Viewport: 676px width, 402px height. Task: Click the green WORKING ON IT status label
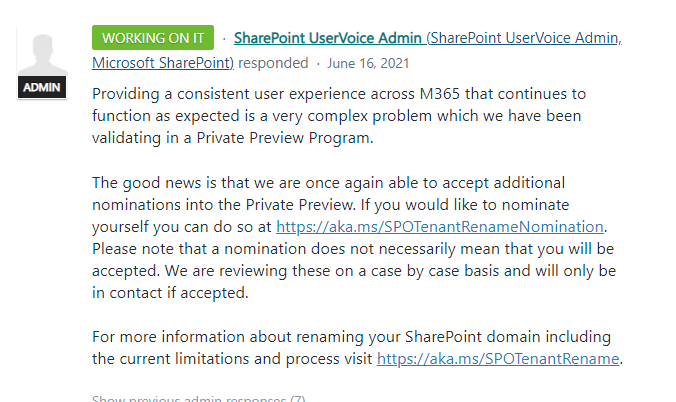click(x=153, y=38)
